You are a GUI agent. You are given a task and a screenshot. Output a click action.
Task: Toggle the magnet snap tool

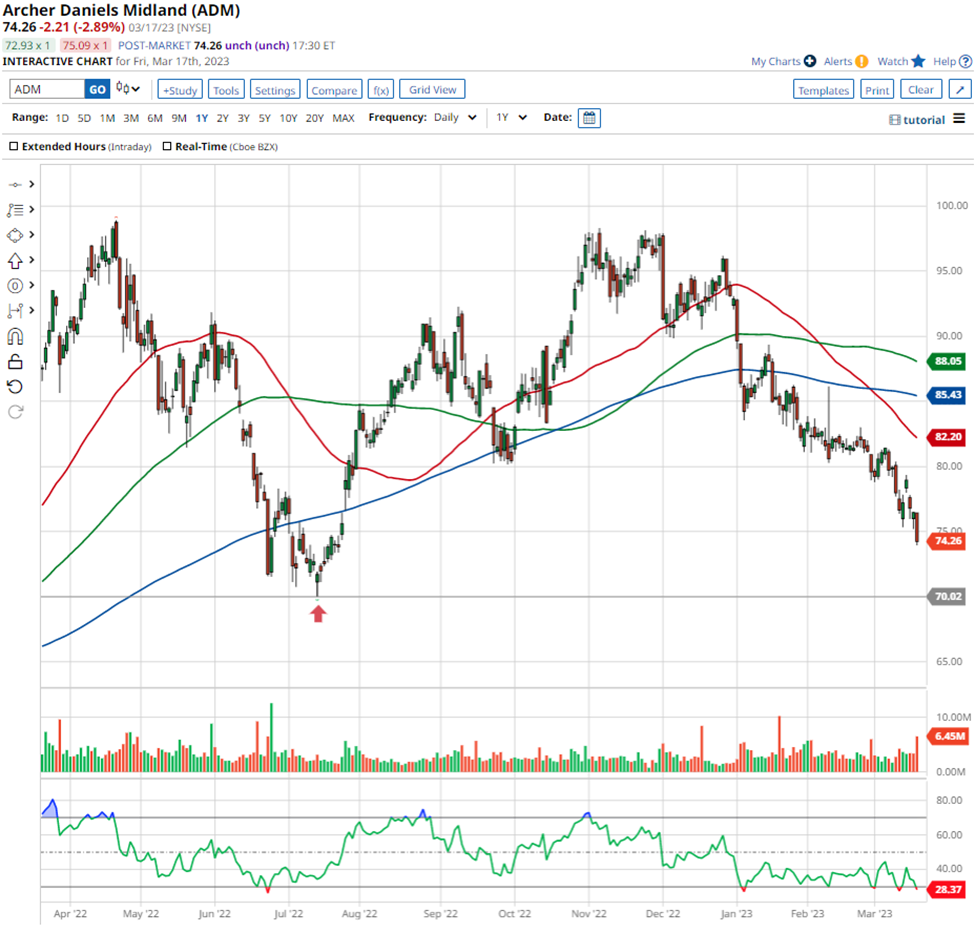(15, 336)
